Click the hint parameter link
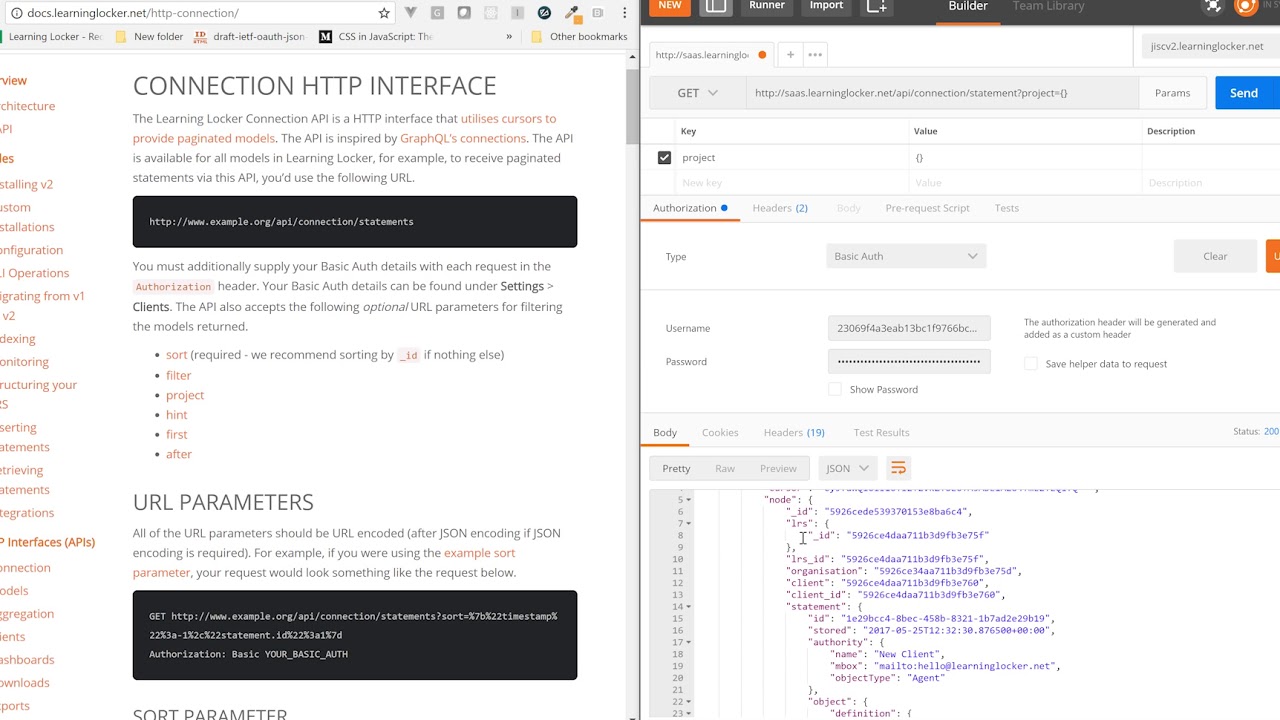The width and height of the screenshot is (1280, 720). tap(176, 414)
